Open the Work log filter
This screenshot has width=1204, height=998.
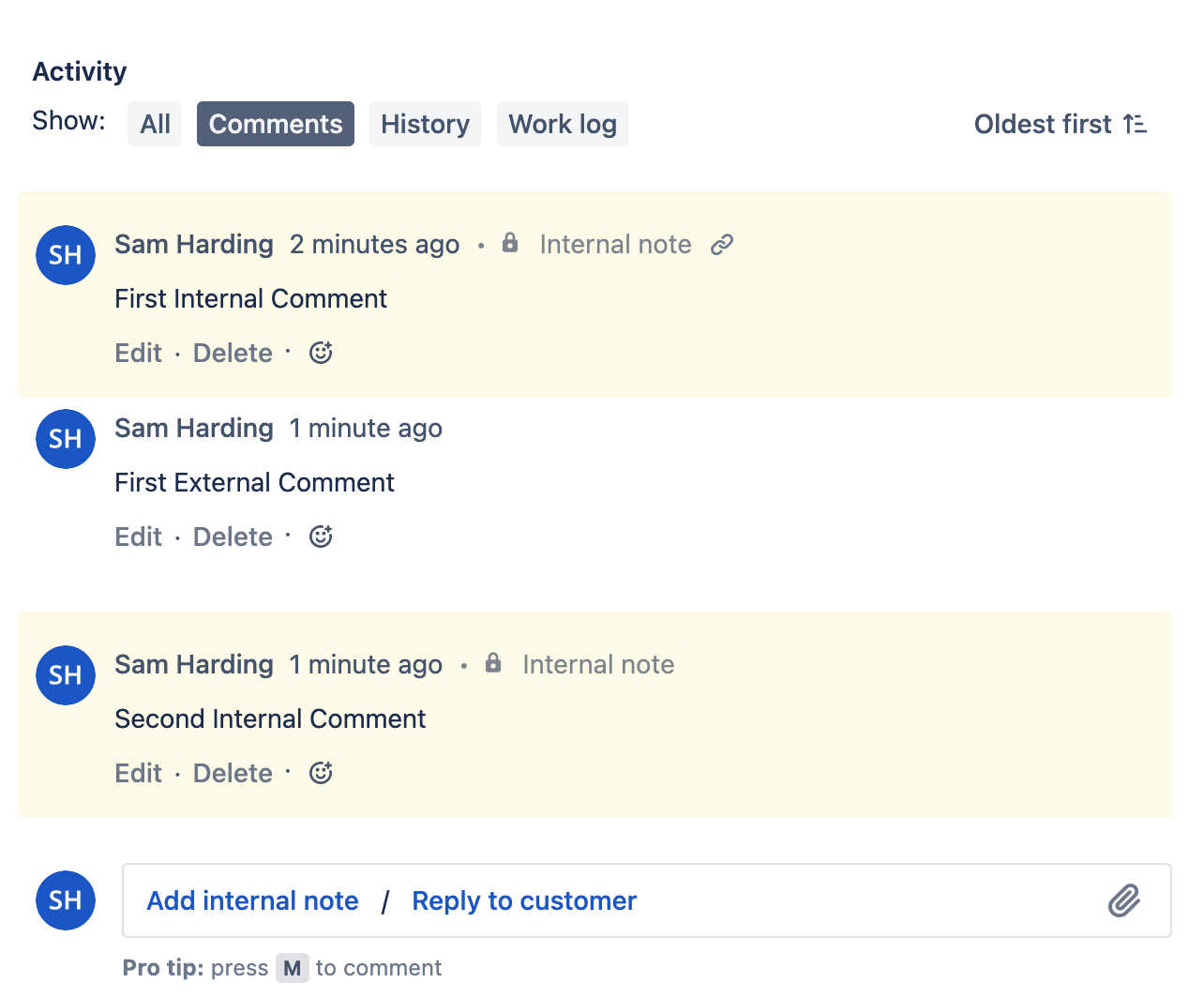(x=563, y=124)
